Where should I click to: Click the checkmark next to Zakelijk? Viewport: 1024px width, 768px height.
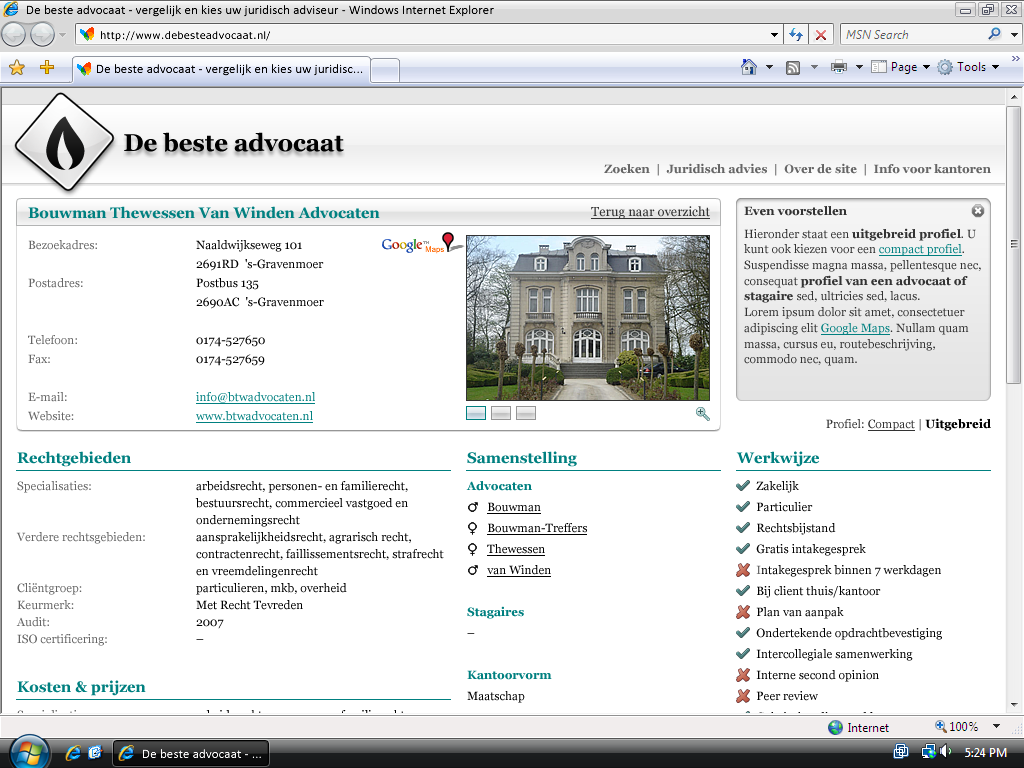coord(743,485)
